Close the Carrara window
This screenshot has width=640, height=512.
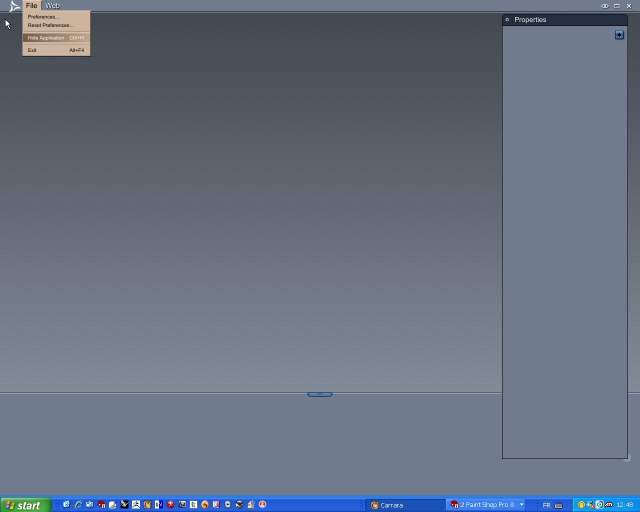pos(629,6)
